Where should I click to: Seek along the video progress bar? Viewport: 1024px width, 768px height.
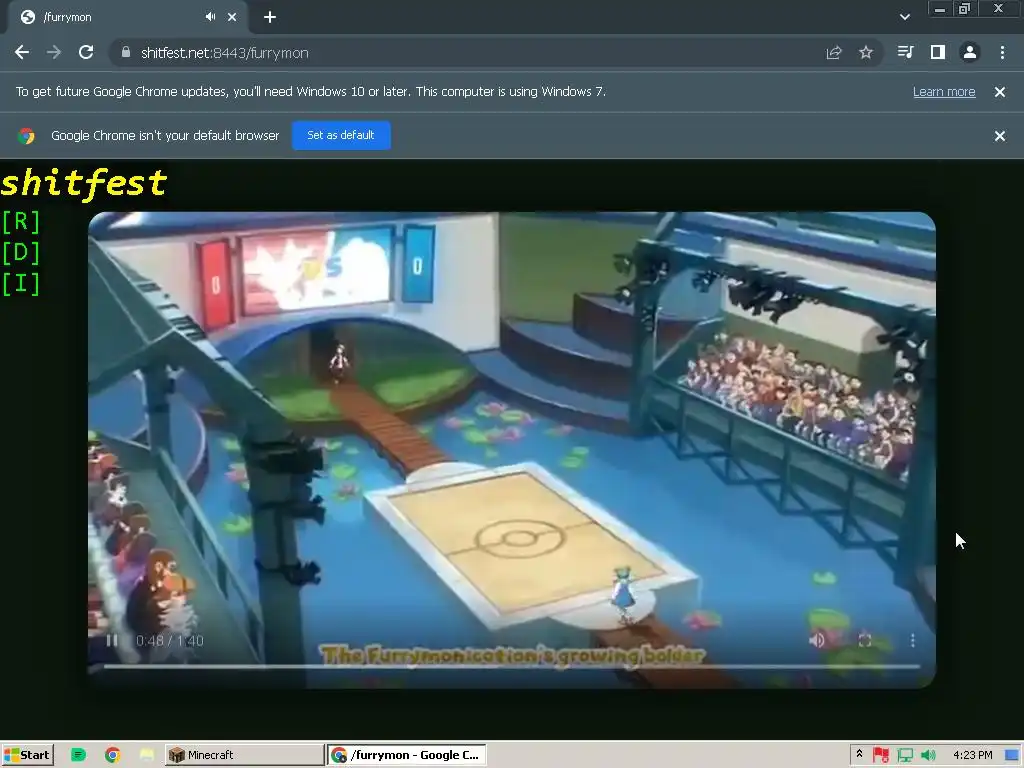pos(512,666)
